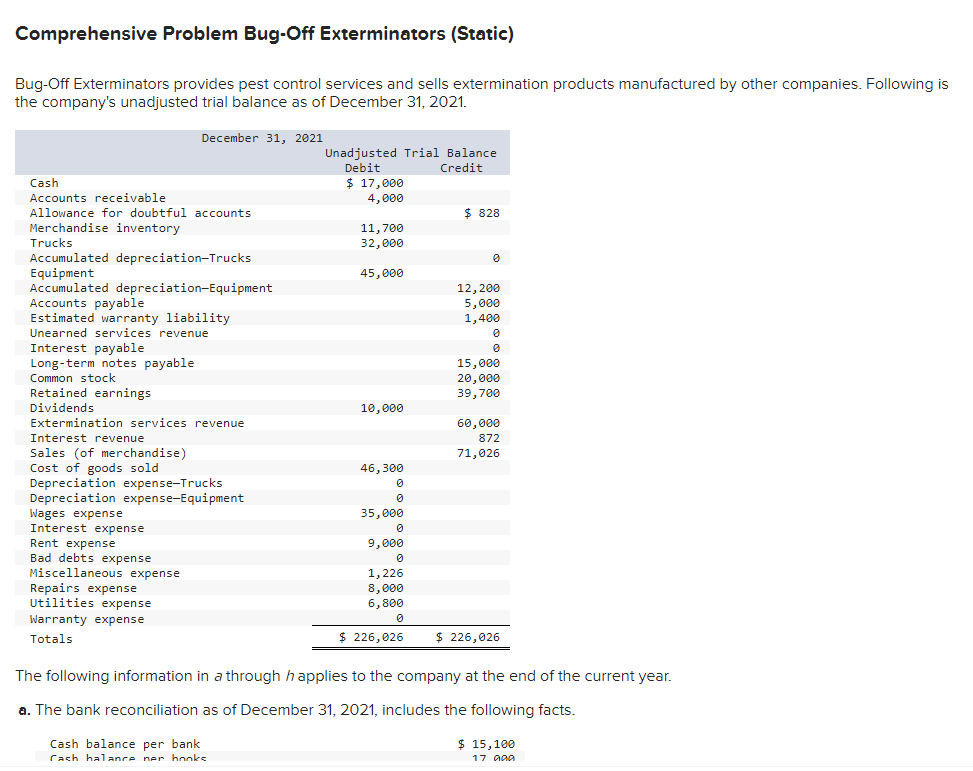Viewport: 973px width, 771px height.
Task: Select the 'Totals' row label
Action: tap(51, 639)
